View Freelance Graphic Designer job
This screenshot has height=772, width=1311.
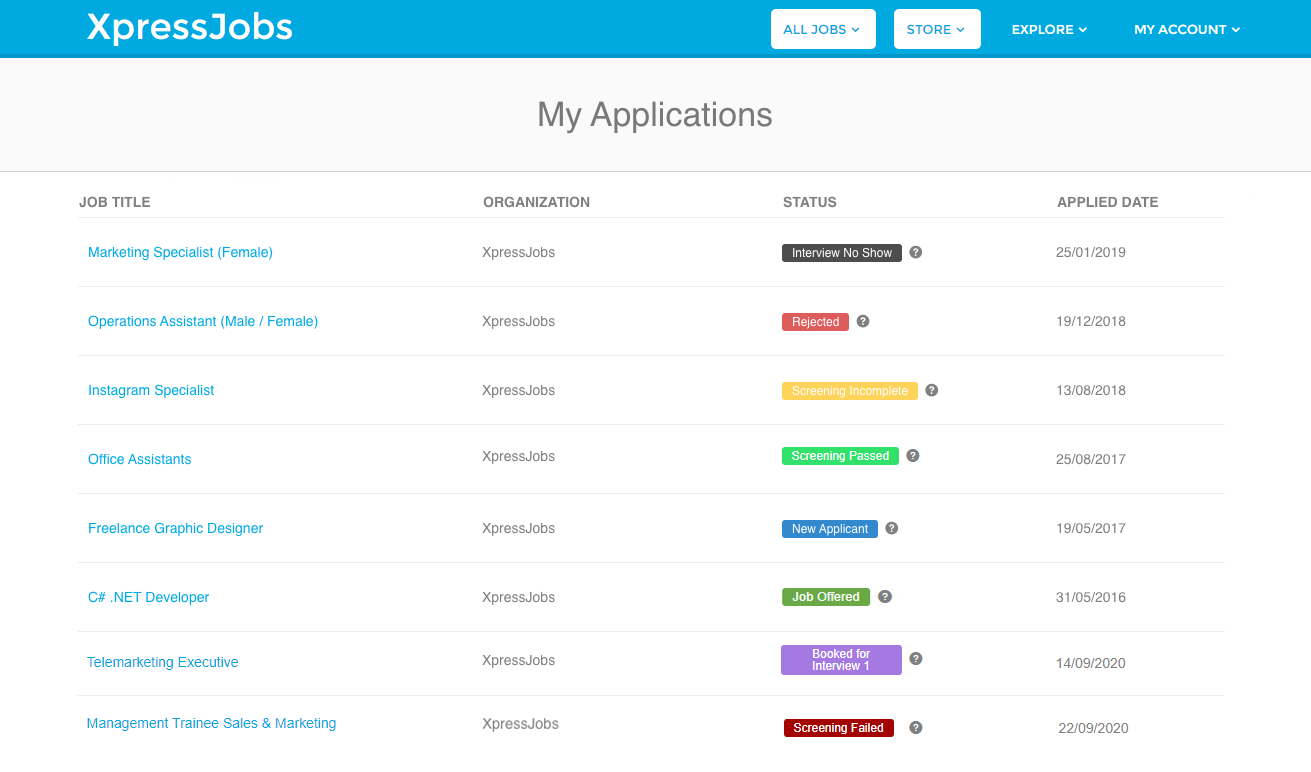point(175,528)
